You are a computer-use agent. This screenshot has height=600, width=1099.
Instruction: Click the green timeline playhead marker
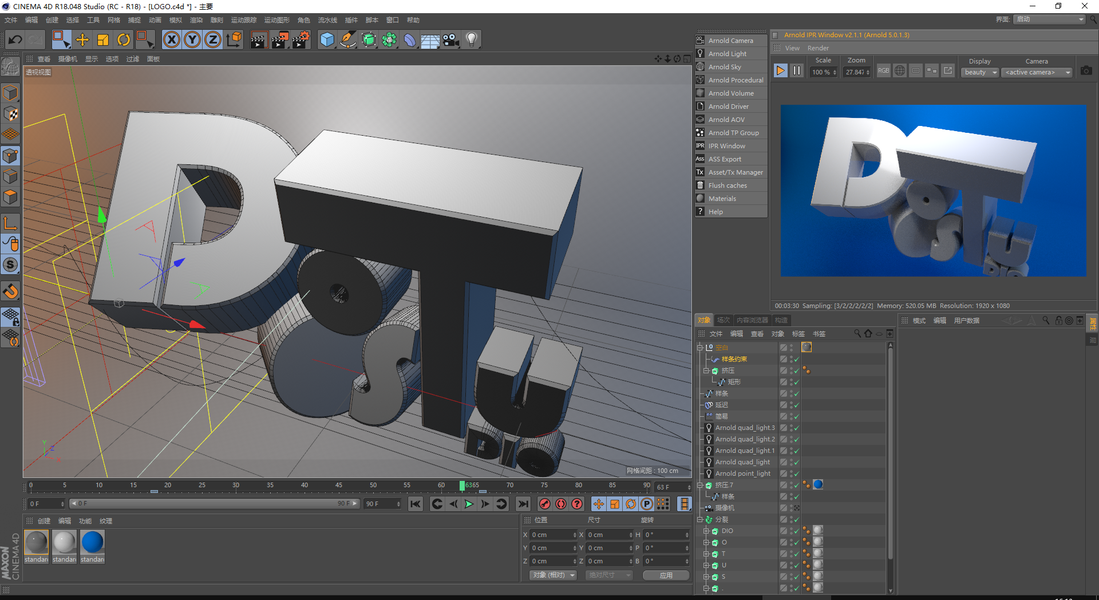462,485
